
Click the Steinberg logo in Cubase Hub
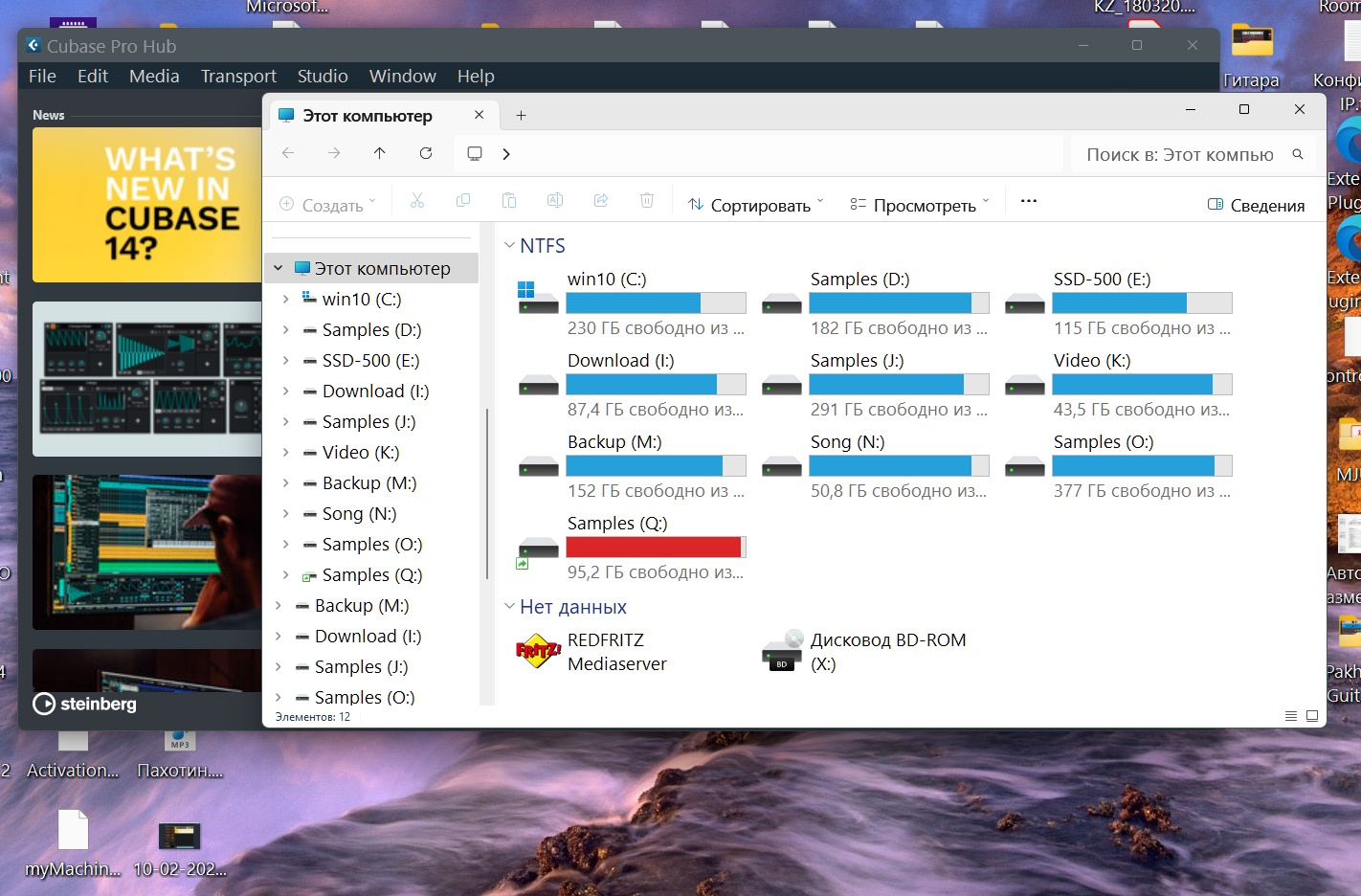[84, 704]
